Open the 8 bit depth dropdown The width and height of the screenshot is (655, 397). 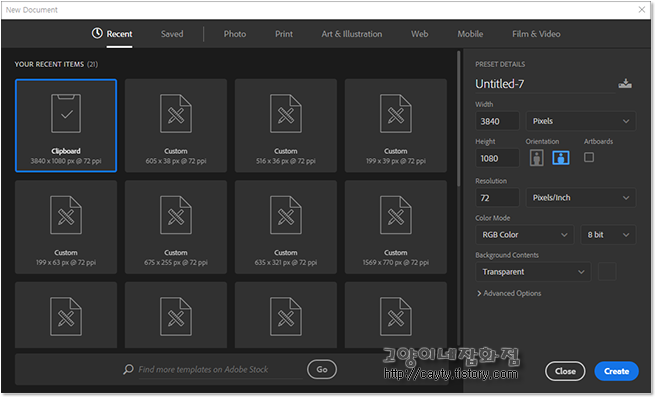pyautogui.click(x=608, y=235)
